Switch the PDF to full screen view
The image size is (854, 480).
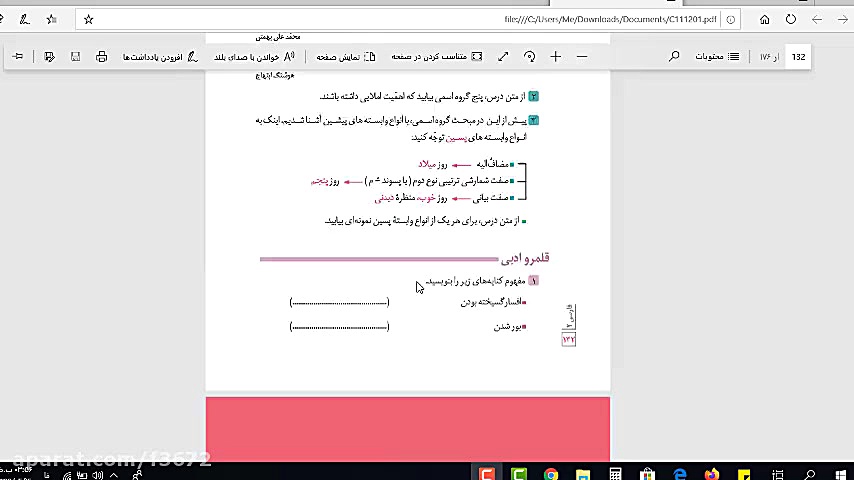coord(503,57)
